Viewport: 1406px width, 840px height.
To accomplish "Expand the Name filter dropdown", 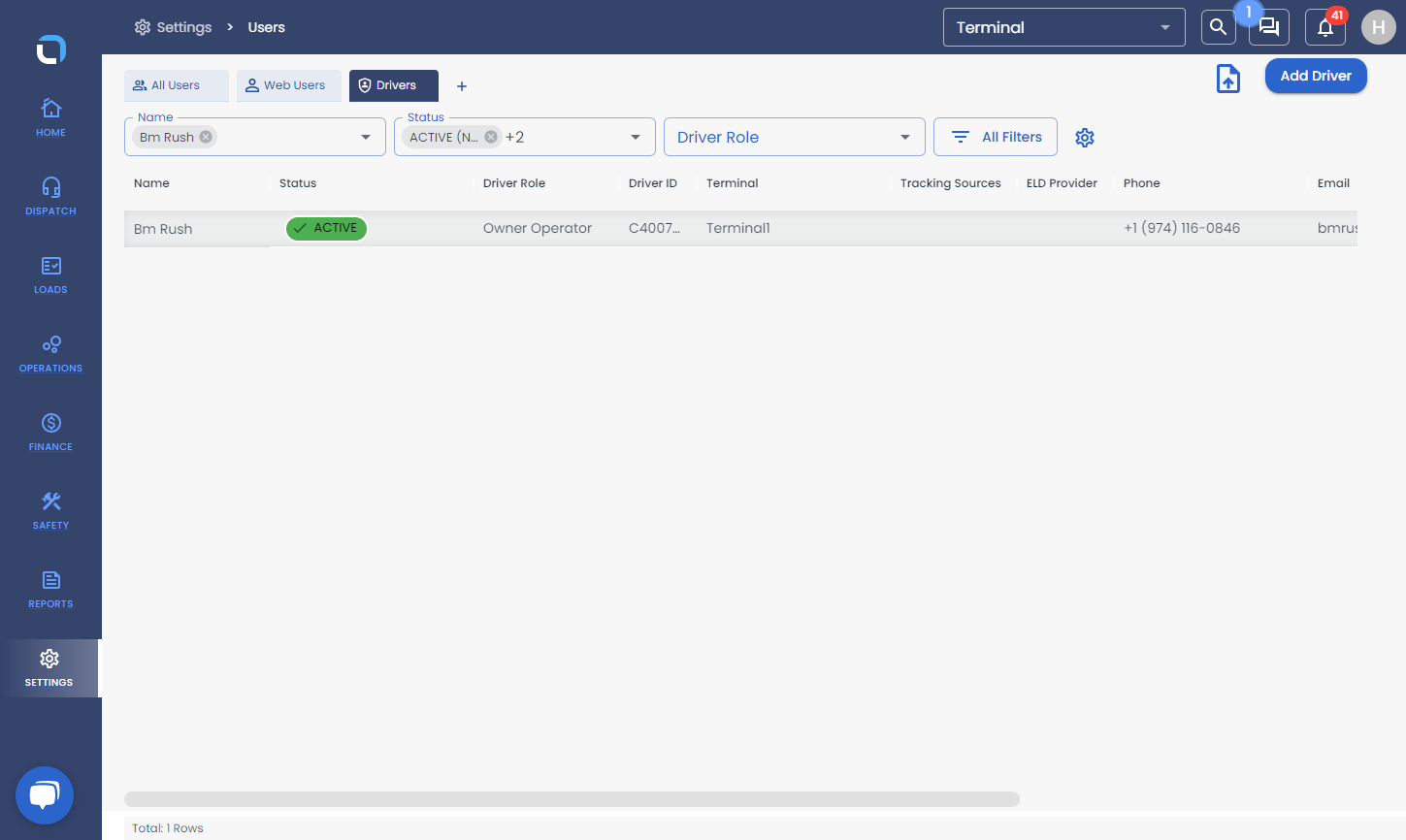I will coord(366,137).
